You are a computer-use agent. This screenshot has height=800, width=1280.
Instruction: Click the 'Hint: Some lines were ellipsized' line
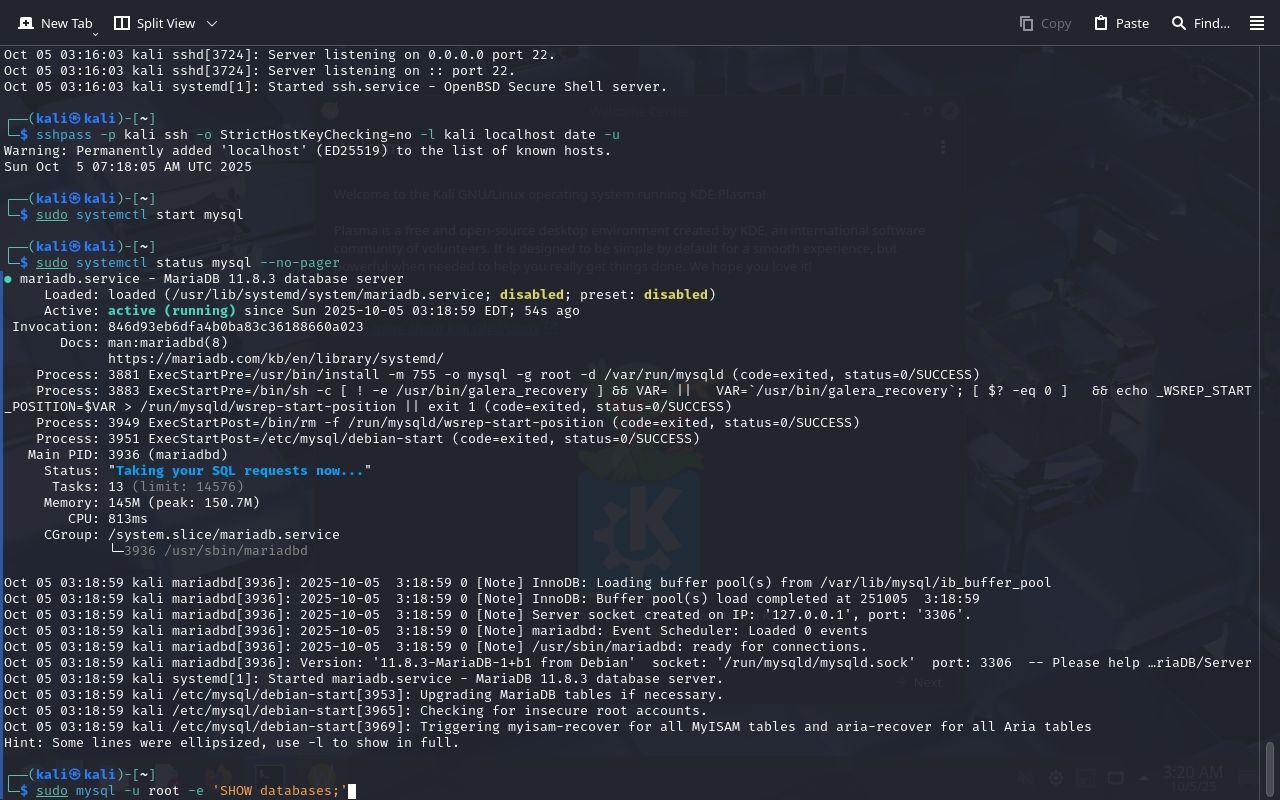point(232,742)
